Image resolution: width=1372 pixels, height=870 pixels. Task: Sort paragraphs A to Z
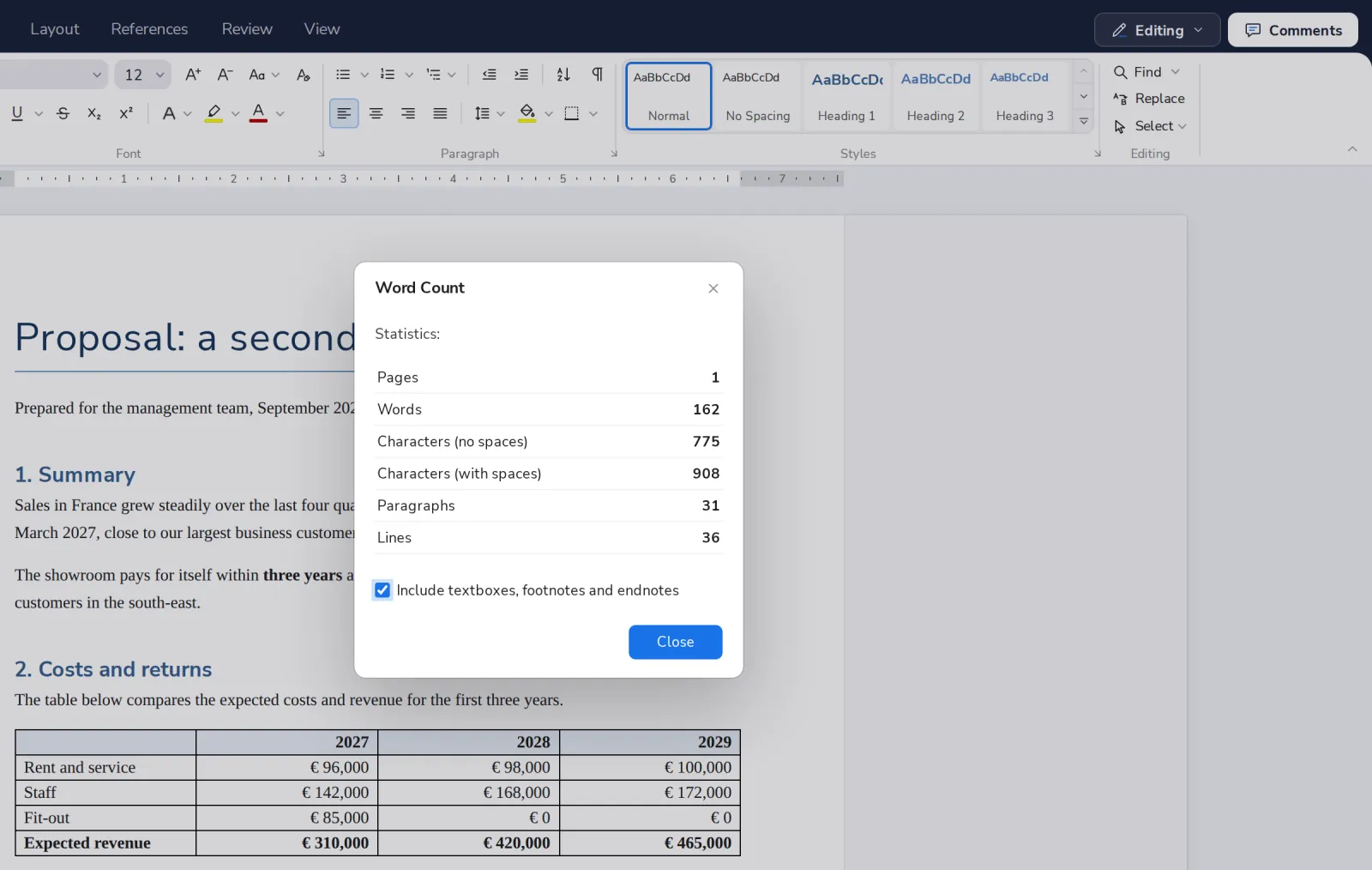click(x=563, y=75)
